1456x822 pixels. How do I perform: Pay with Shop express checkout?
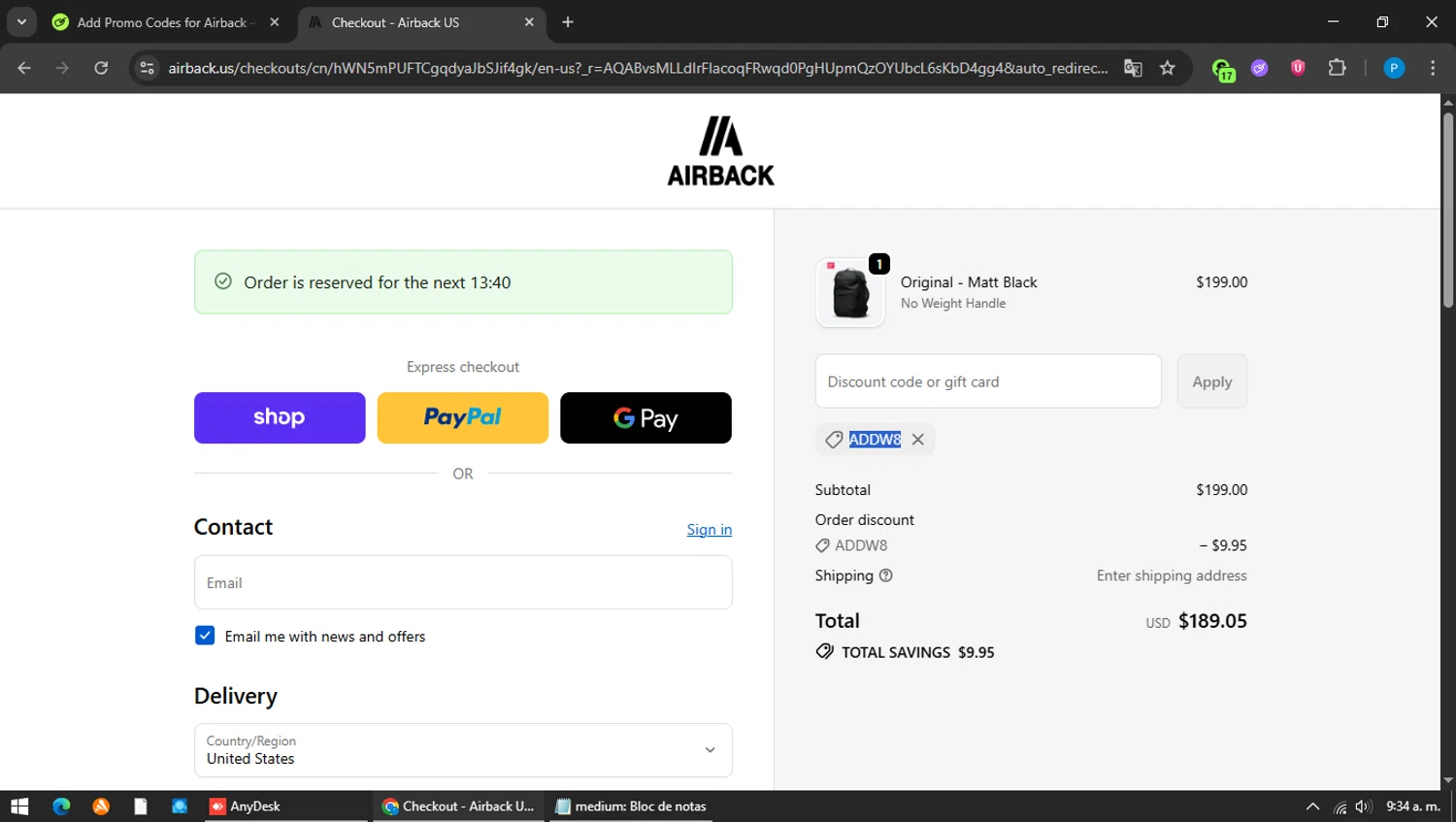[280, 417]
